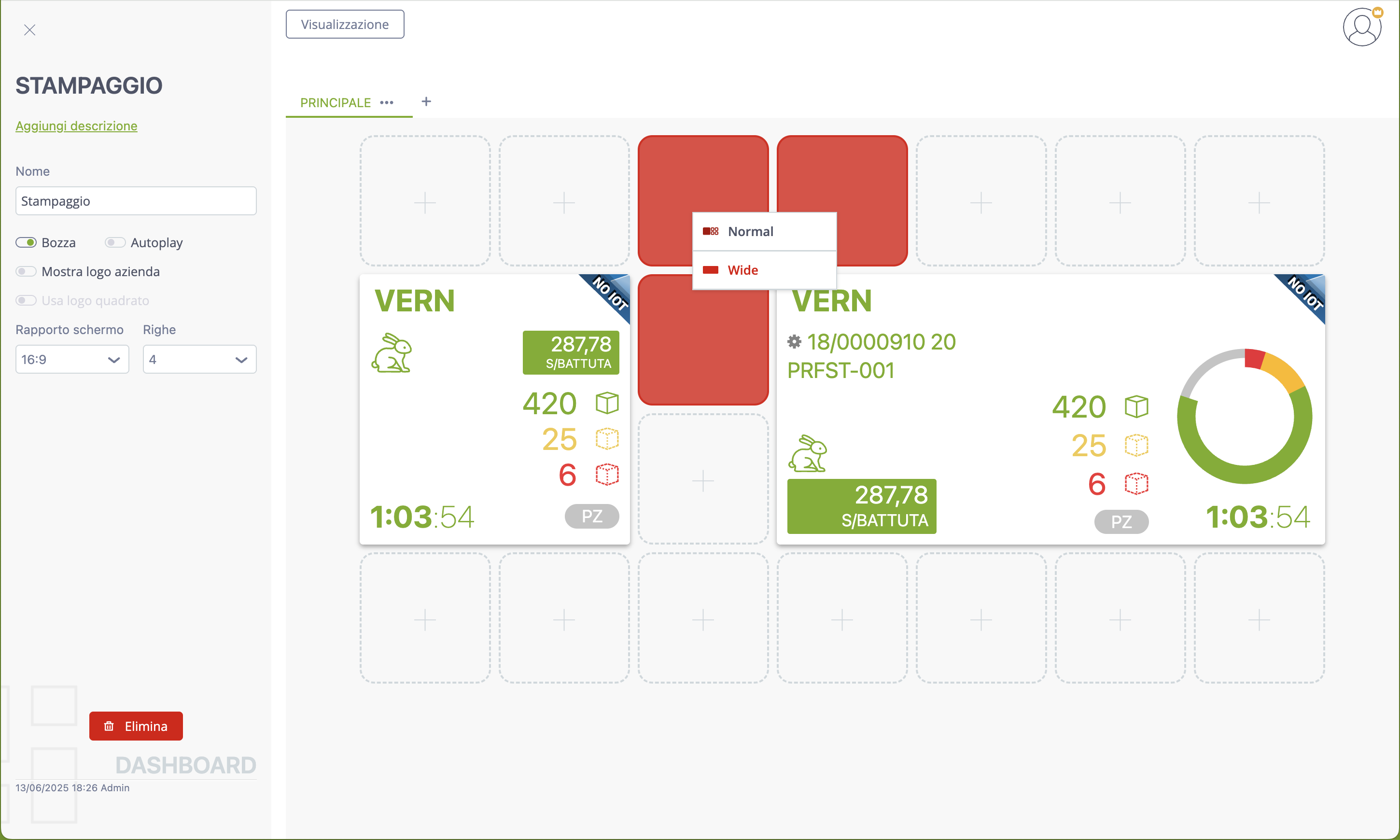
Task: Click the Aggiungi descrizione link
Action: pos(76,126)
